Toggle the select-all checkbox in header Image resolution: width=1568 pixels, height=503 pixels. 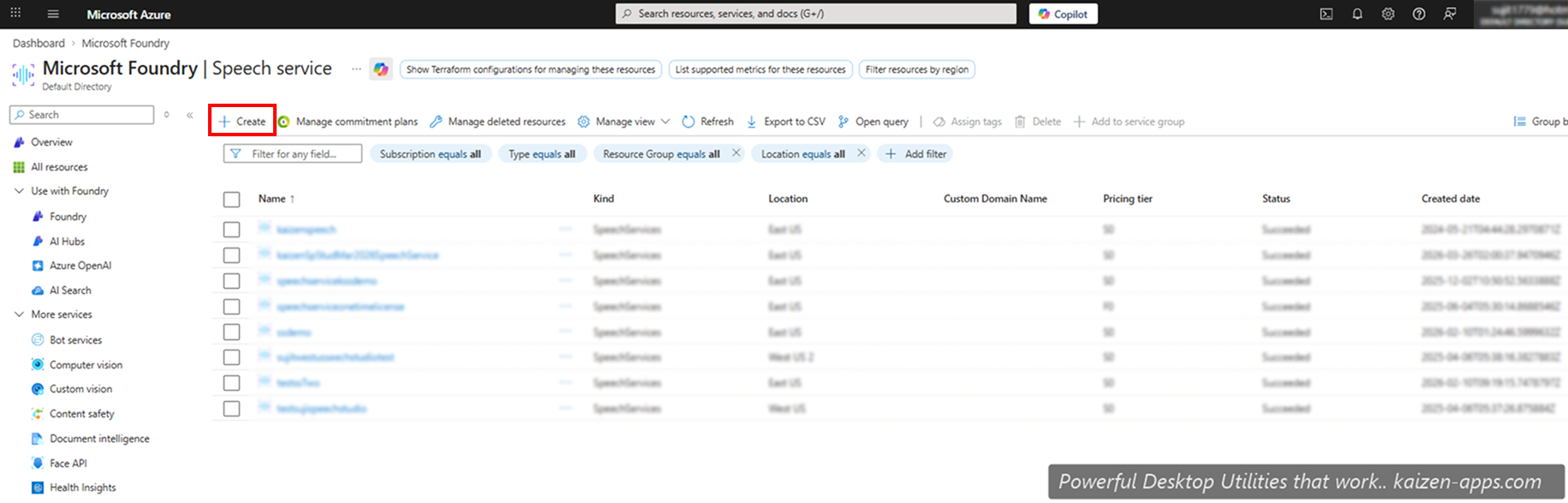[x=231, y=200]
